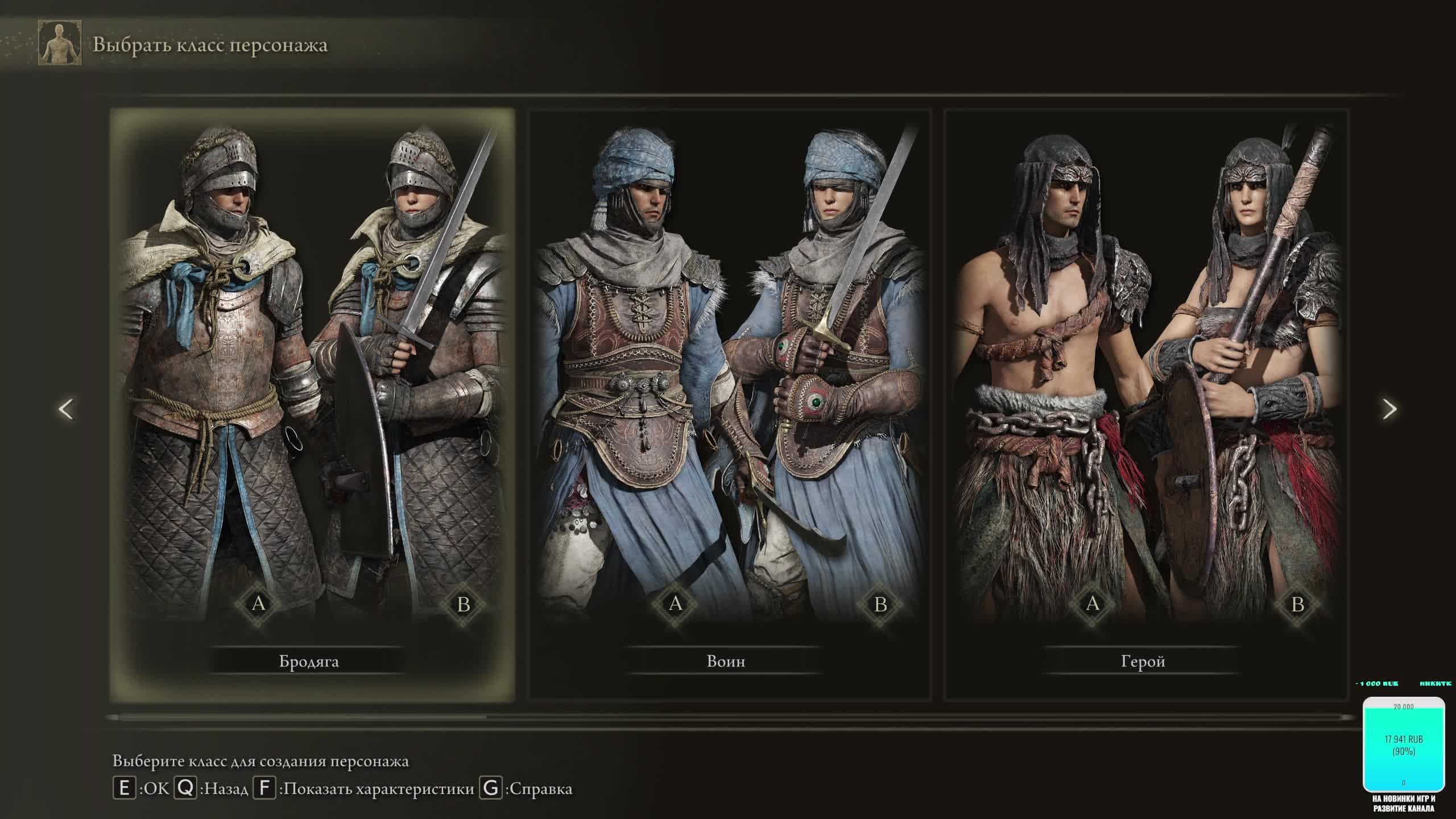Open help via the G key icon

491,788
